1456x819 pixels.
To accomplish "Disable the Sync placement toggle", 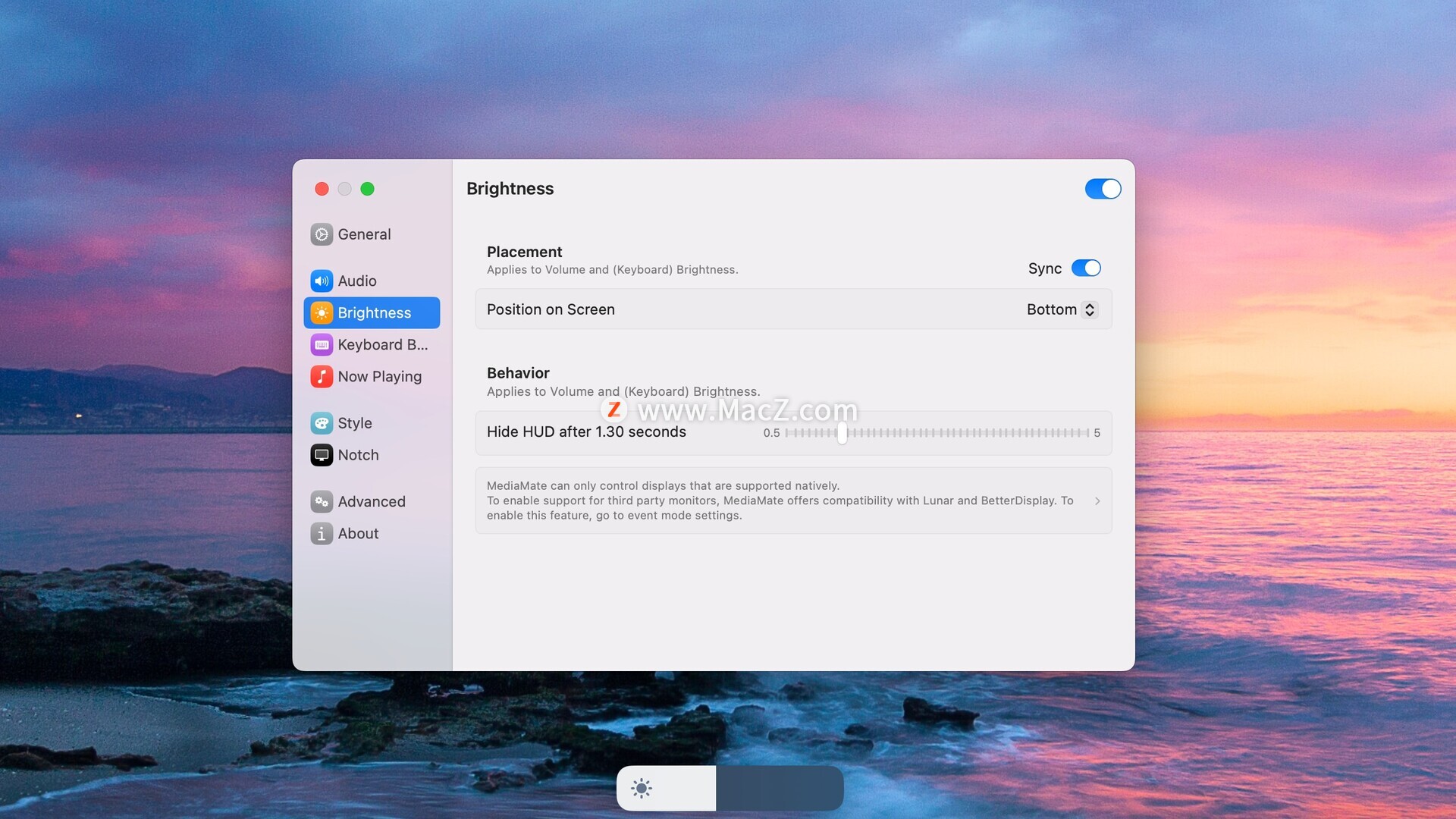I will tap(1086, 268).
